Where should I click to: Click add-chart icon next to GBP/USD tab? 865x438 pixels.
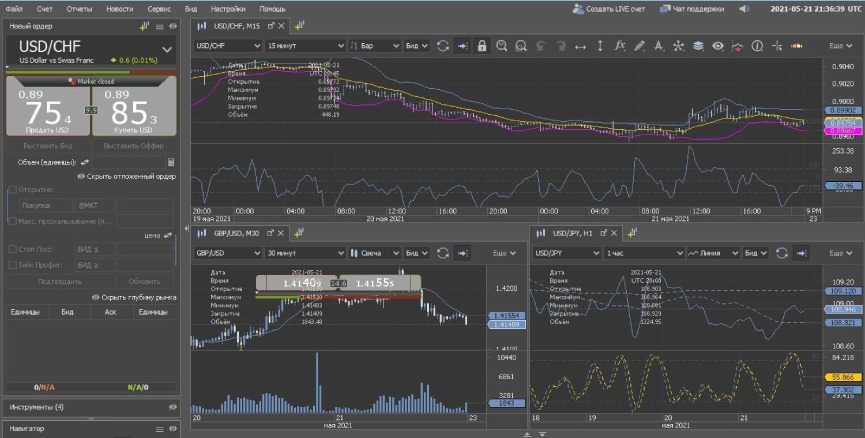coord(298,233)
